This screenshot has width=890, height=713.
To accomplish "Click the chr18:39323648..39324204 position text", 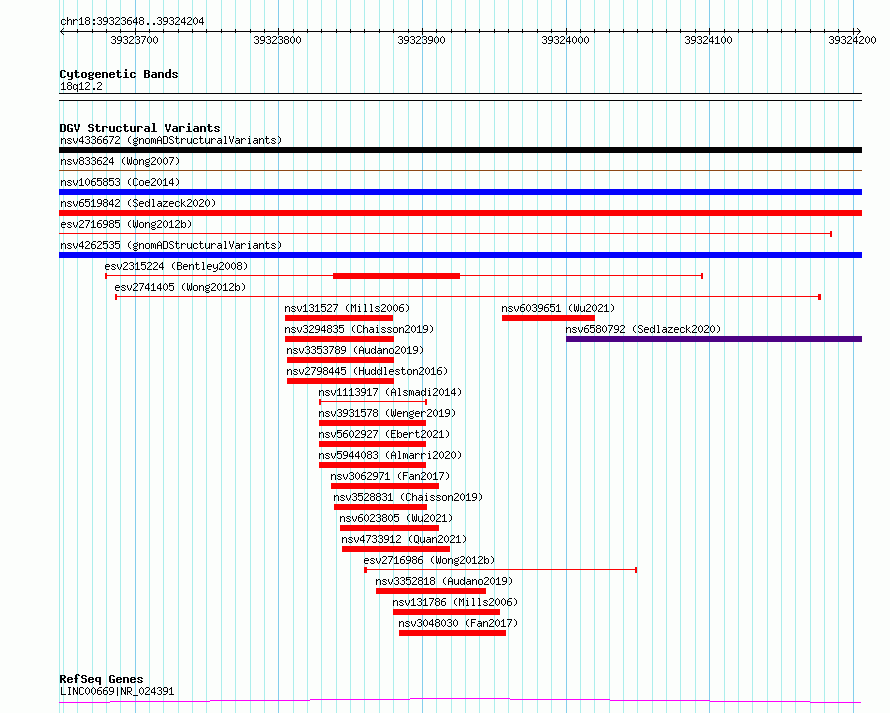I will point(132,22).
